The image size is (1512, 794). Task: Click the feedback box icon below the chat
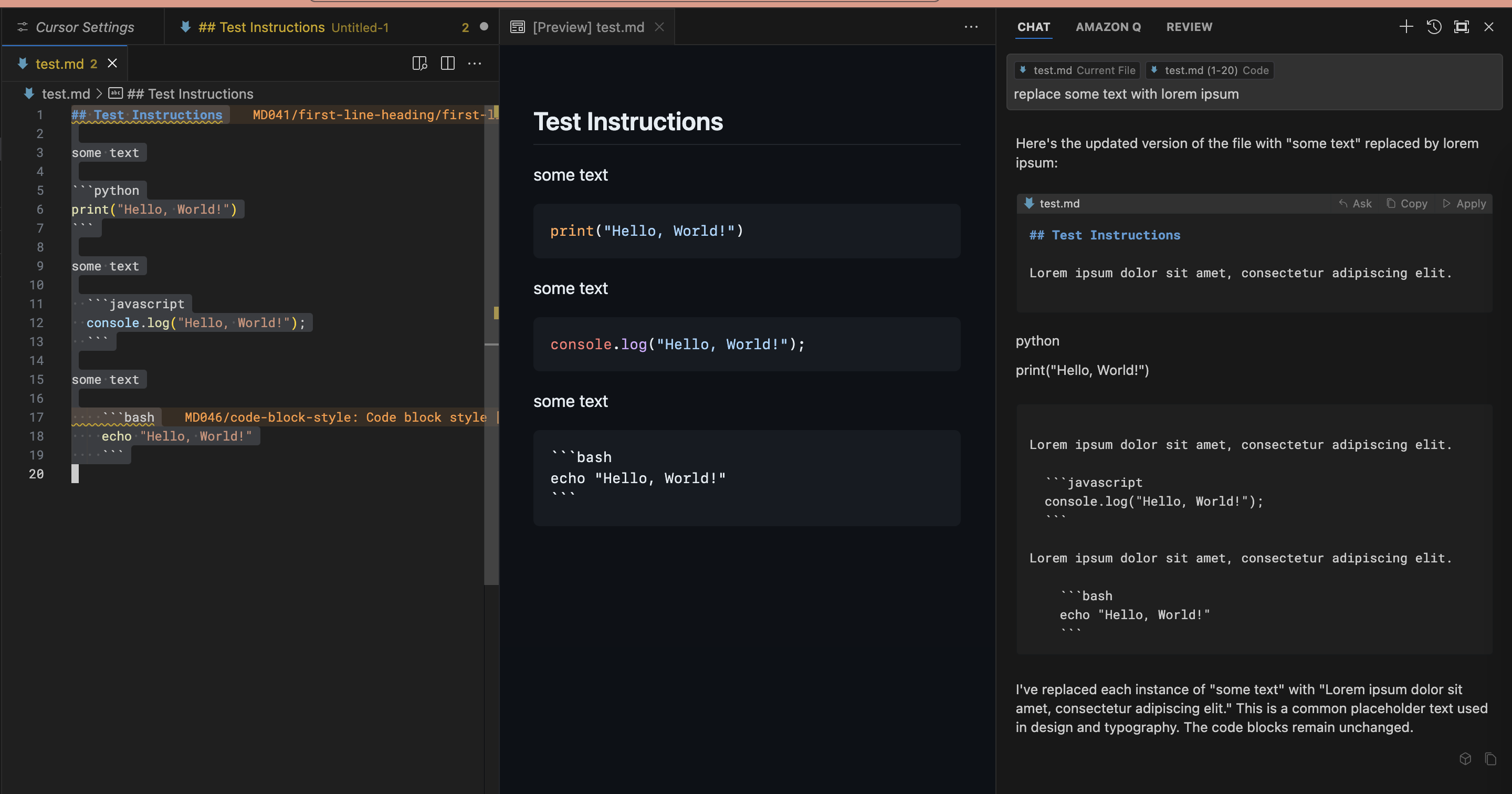tap(1466, 759)
